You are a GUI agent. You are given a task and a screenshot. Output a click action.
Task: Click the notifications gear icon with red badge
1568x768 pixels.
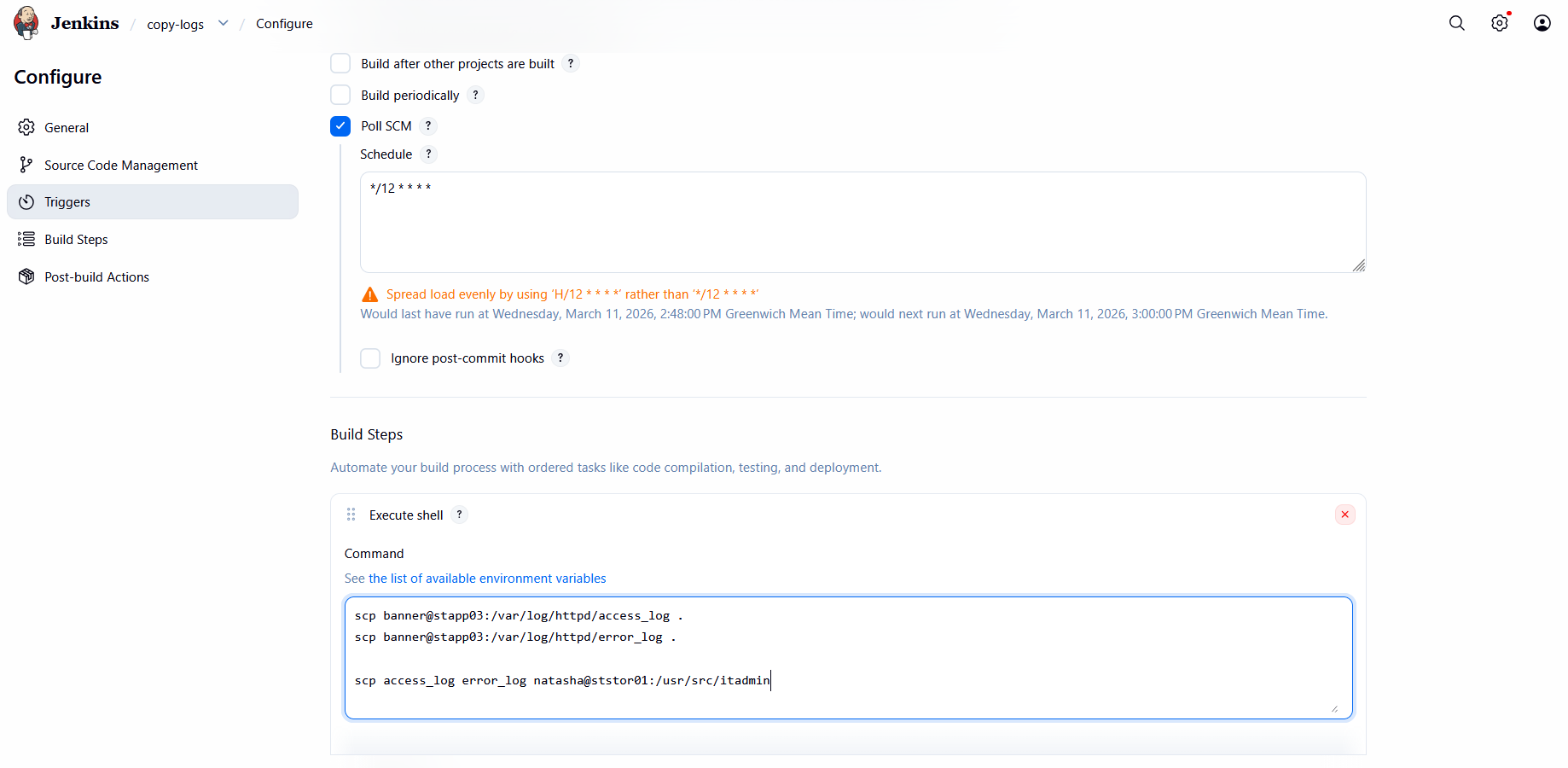pos(1500,23)
